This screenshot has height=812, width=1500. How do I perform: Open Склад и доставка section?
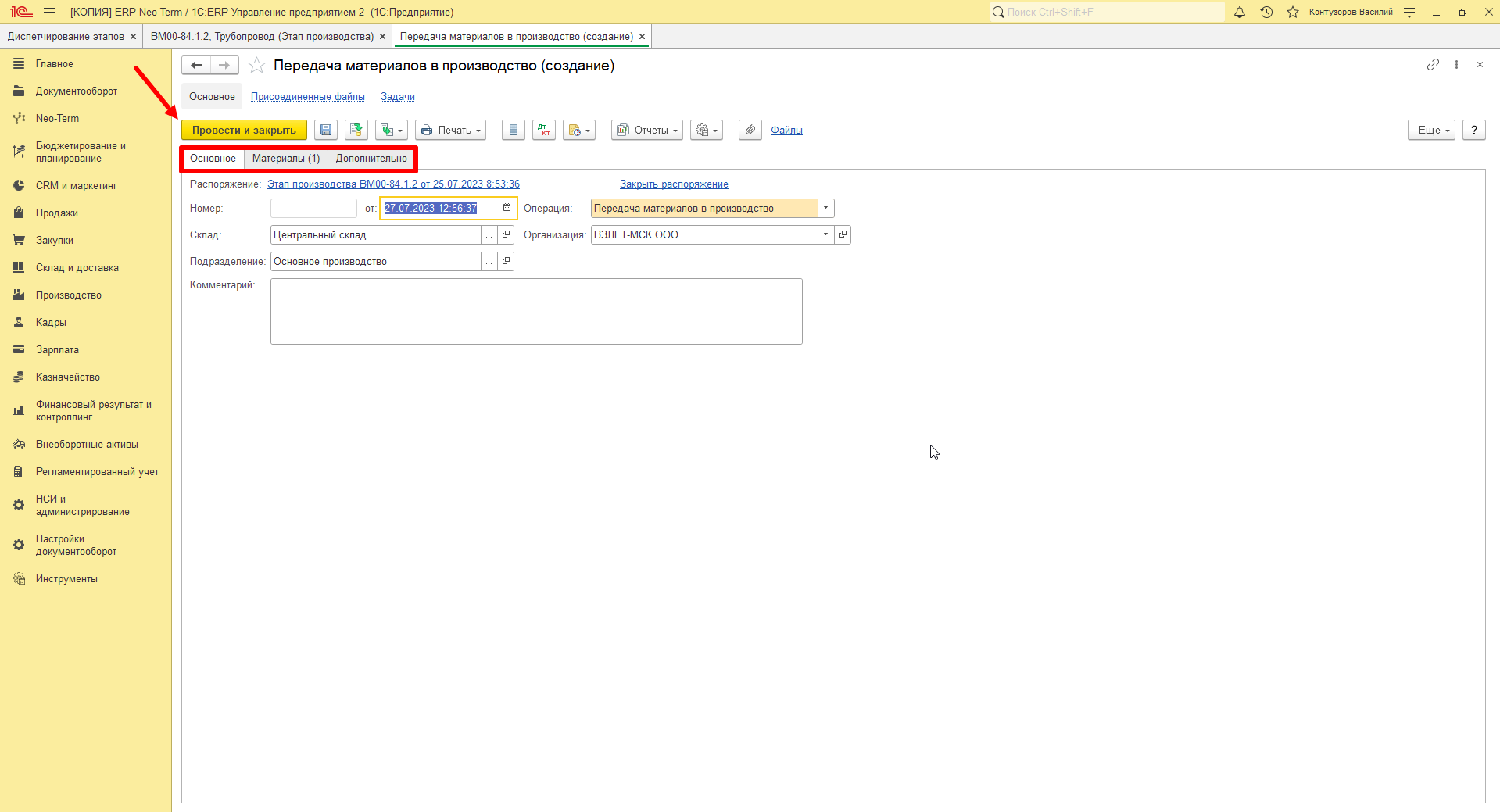[x=77, y=267]
